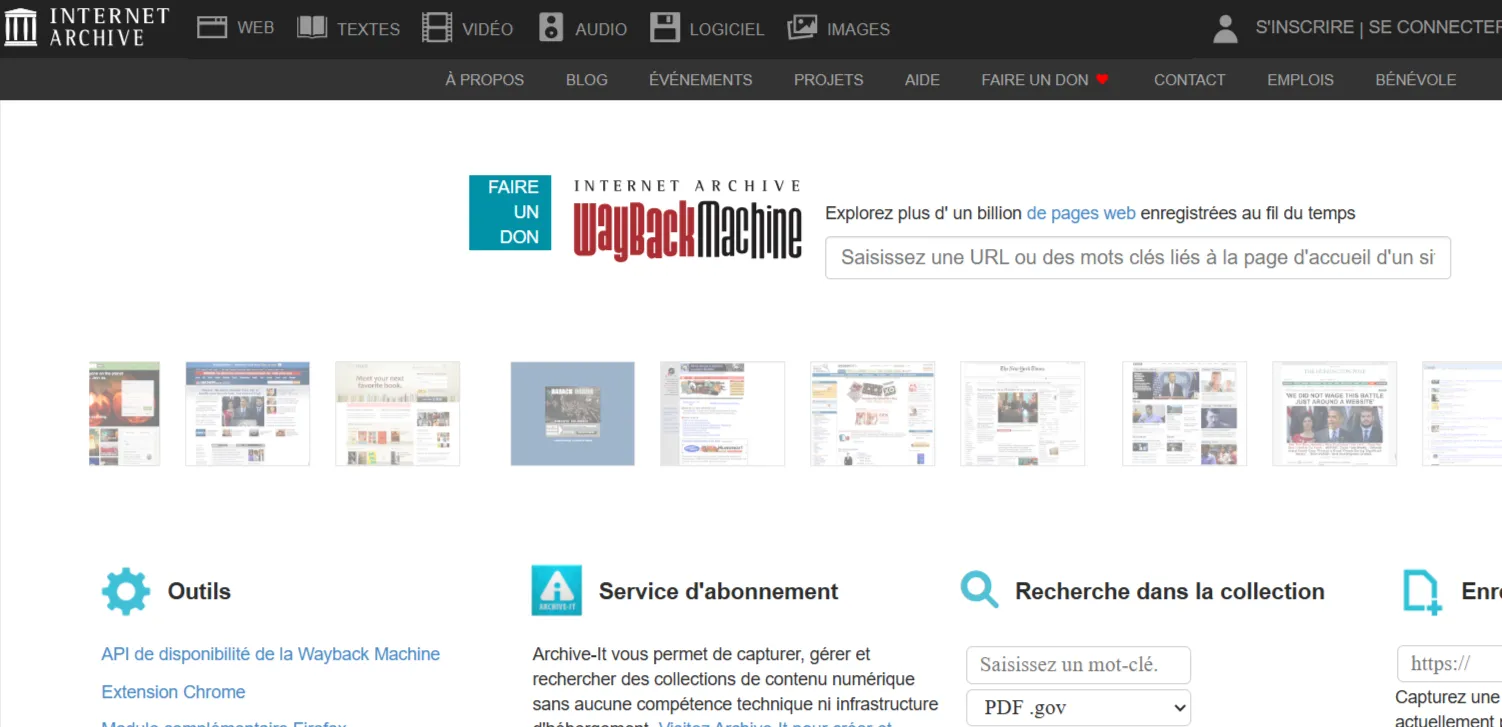Viewport: 1502px width, 727px height.
Task: Click the IMAGES icon
Action: pyautogui.click(x=801, y=27)
